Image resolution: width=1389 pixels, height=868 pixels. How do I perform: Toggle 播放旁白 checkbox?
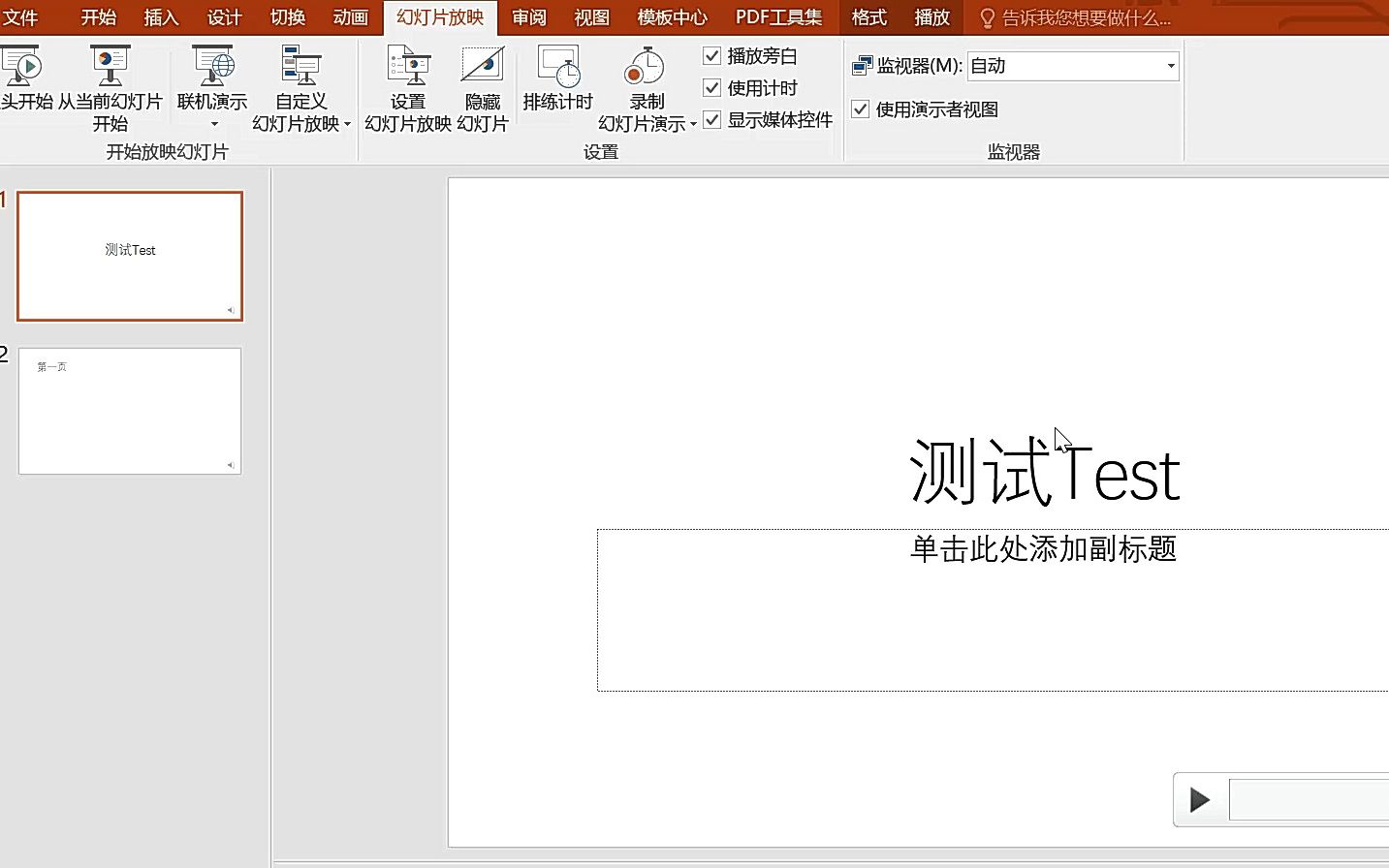click(x=711, y=56)
